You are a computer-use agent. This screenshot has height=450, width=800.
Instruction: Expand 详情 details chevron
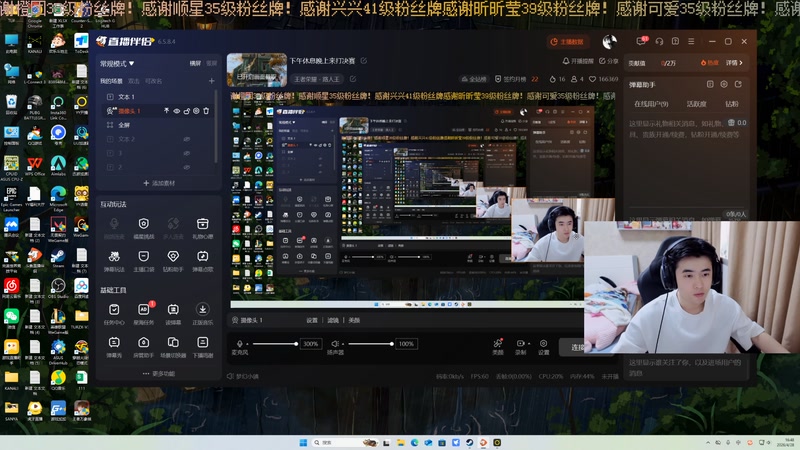tap(734, 63)
